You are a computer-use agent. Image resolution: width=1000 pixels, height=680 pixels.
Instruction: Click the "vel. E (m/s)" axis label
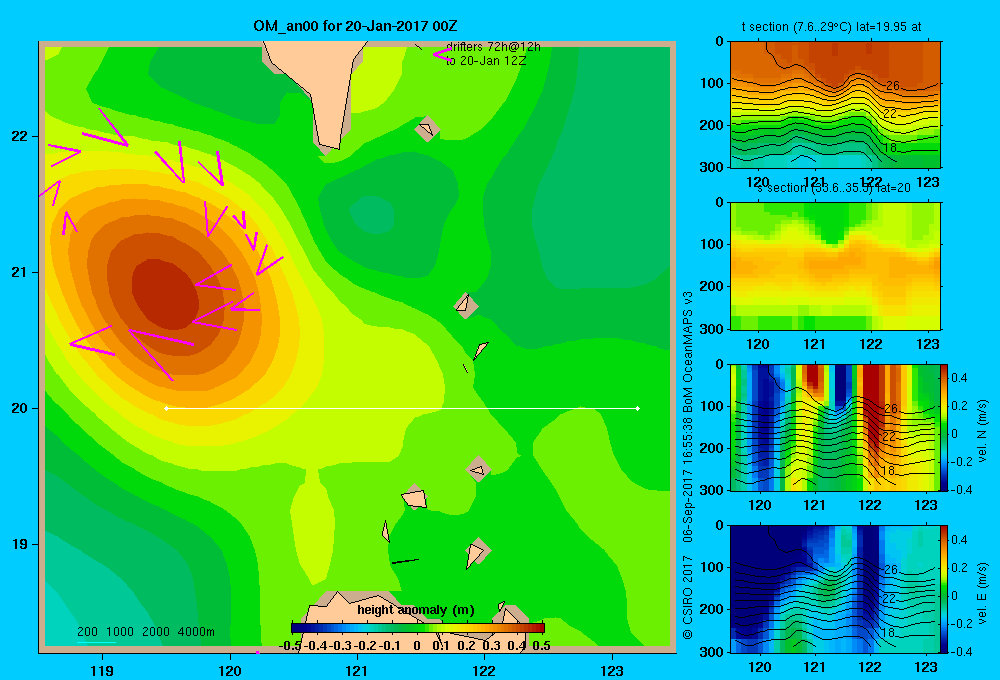983,593
